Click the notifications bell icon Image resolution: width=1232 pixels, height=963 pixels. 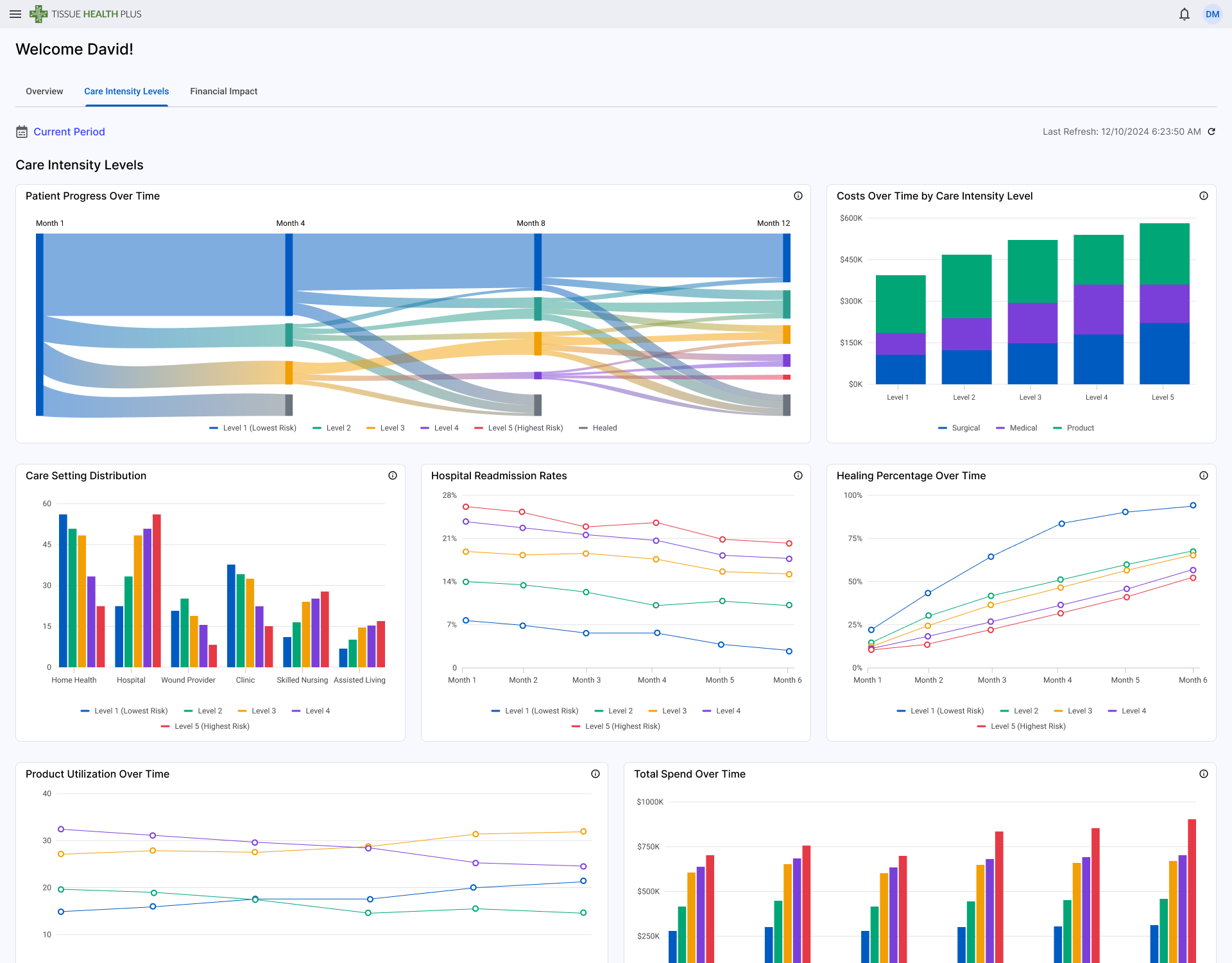click(x=1184, y=14)
